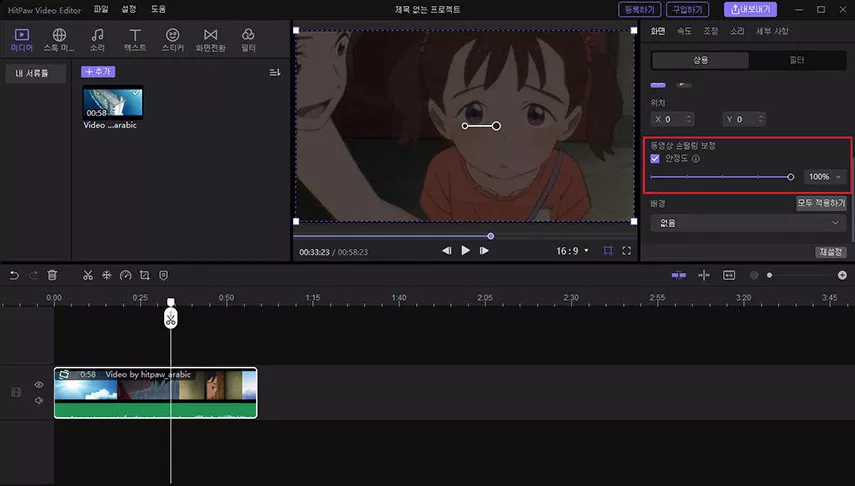Click the 등록하기 register button
This screenshot has width=855, height=486.
point(640,9)
